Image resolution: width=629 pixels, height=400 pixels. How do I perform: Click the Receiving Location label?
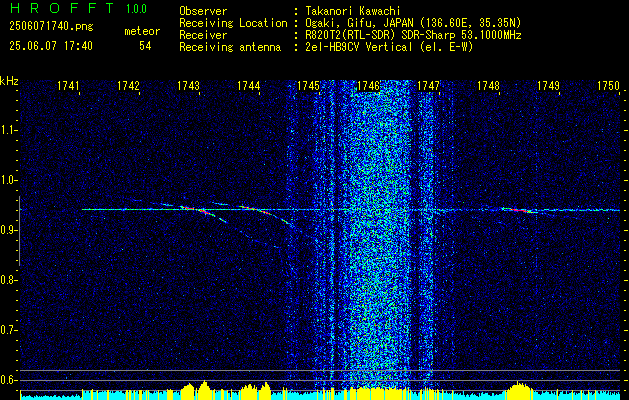click(x=233, y=23)
